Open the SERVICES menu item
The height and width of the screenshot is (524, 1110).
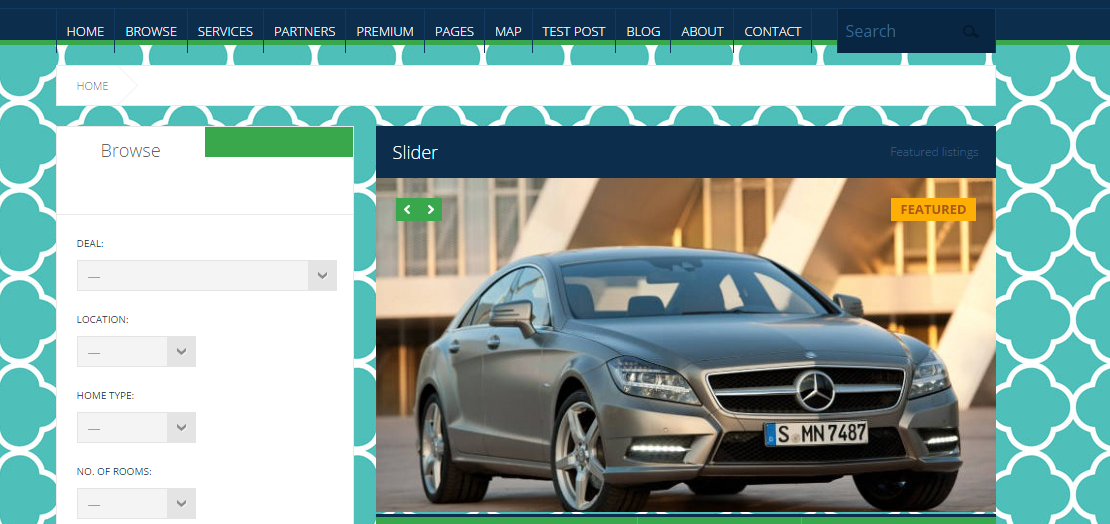pyautogui.click(x=225, y=31)
